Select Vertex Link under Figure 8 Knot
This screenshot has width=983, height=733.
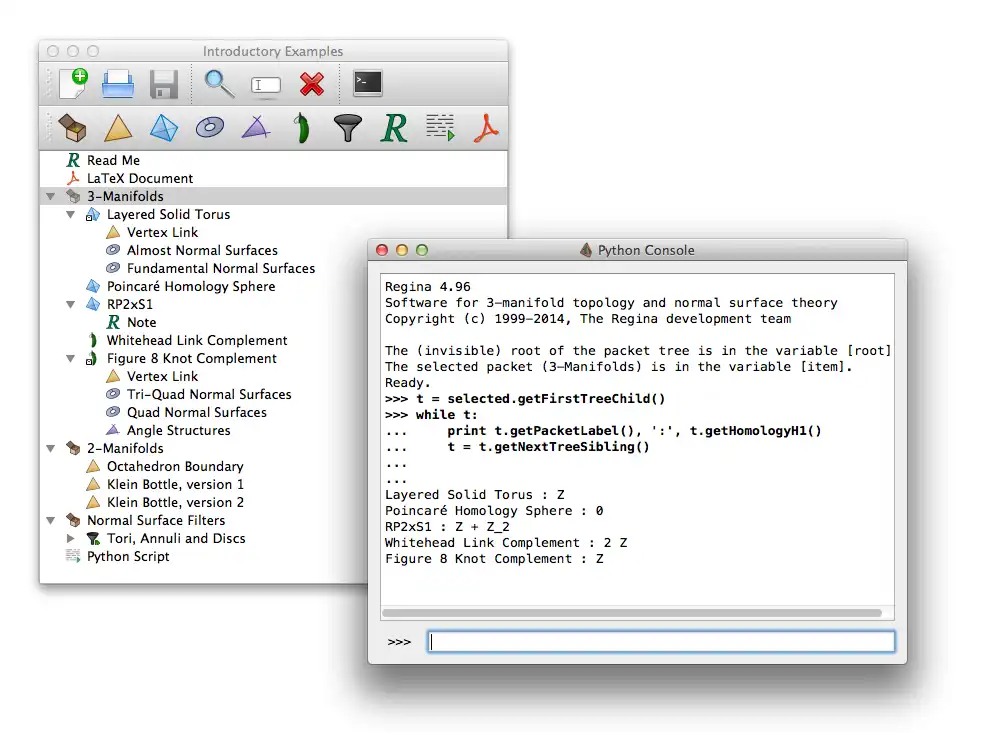pos(162,376)
